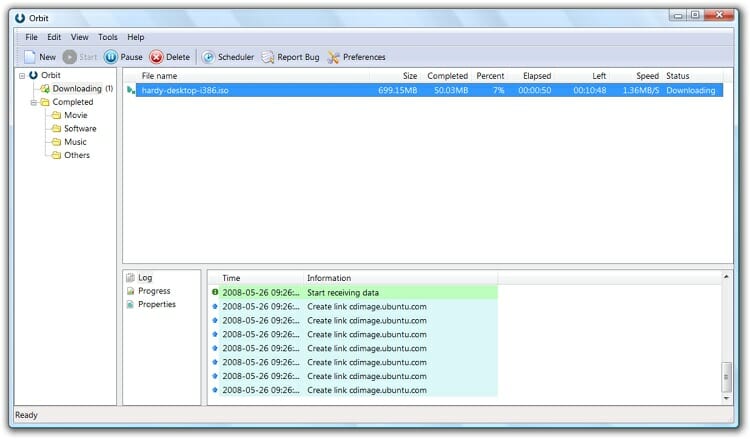Click the Orbit root icon in tree
Image resolution: width=750 pixels, height=439 pixels.
[x=33, y=75]
